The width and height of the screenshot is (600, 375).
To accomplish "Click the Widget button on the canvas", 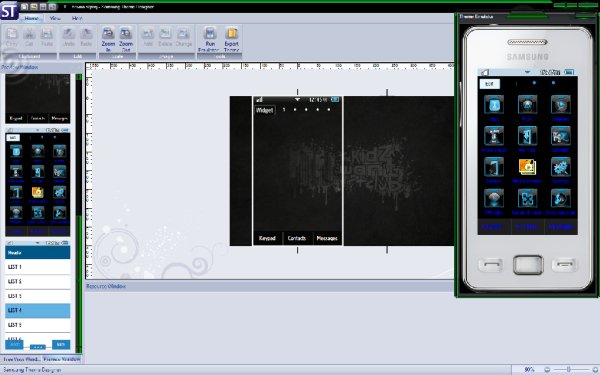I will click(x=264, y=110).
